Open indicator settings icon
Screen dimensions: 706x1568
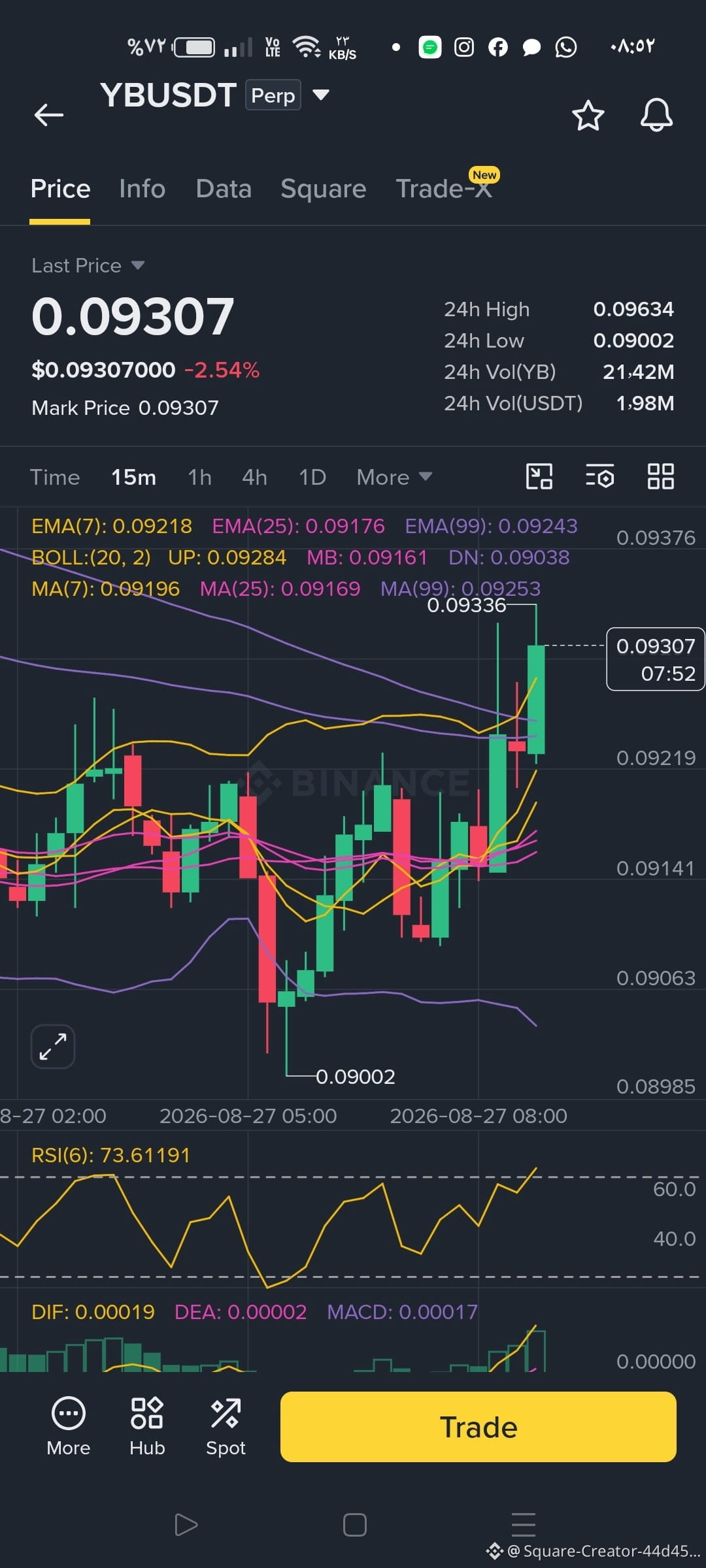600,476
